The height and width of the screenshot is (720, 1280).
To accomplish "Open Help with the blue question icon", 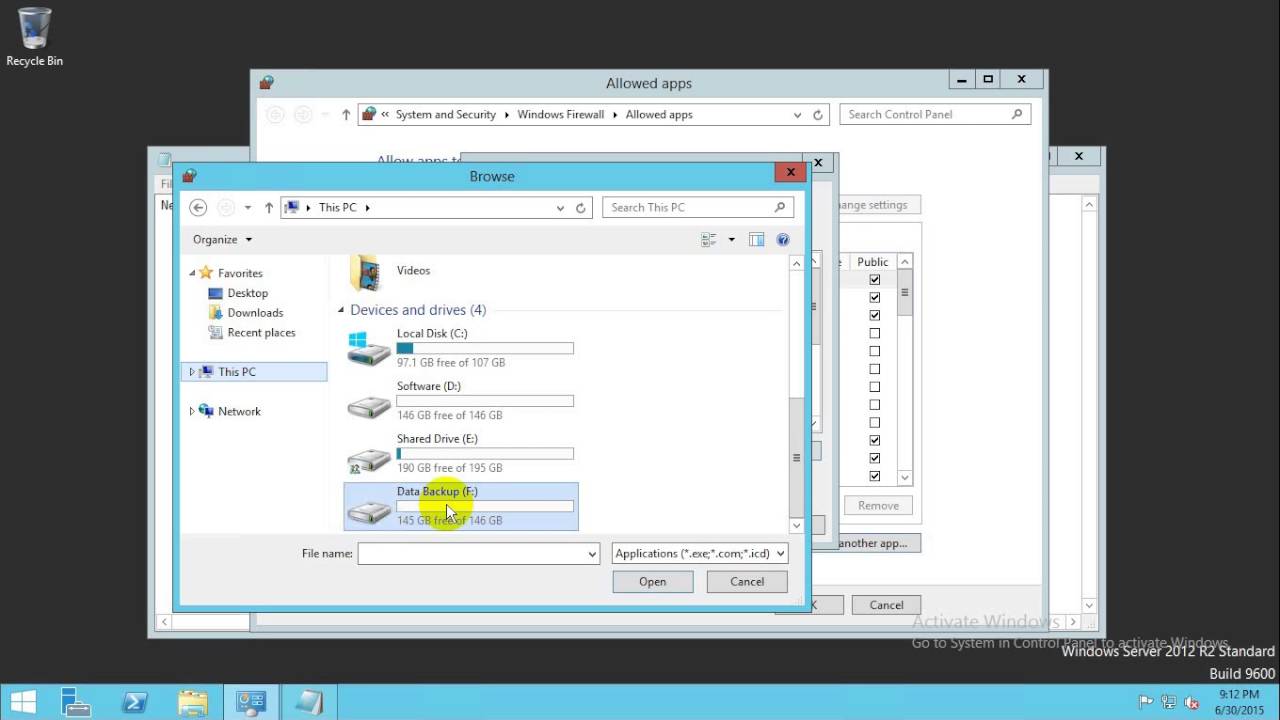I will coord(783,239).
